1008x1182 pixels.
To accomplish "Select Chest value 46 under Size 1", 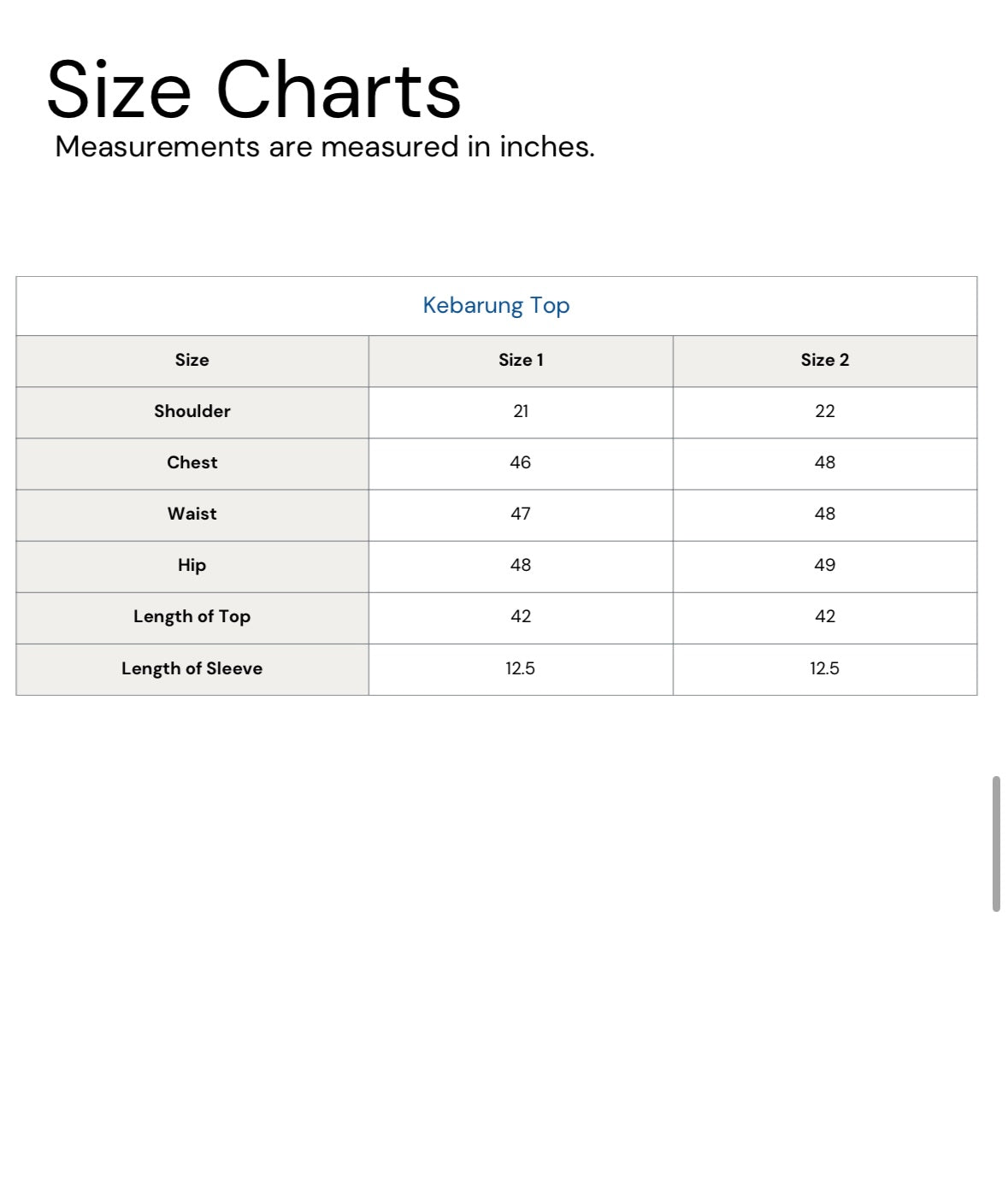I will 521,462.
